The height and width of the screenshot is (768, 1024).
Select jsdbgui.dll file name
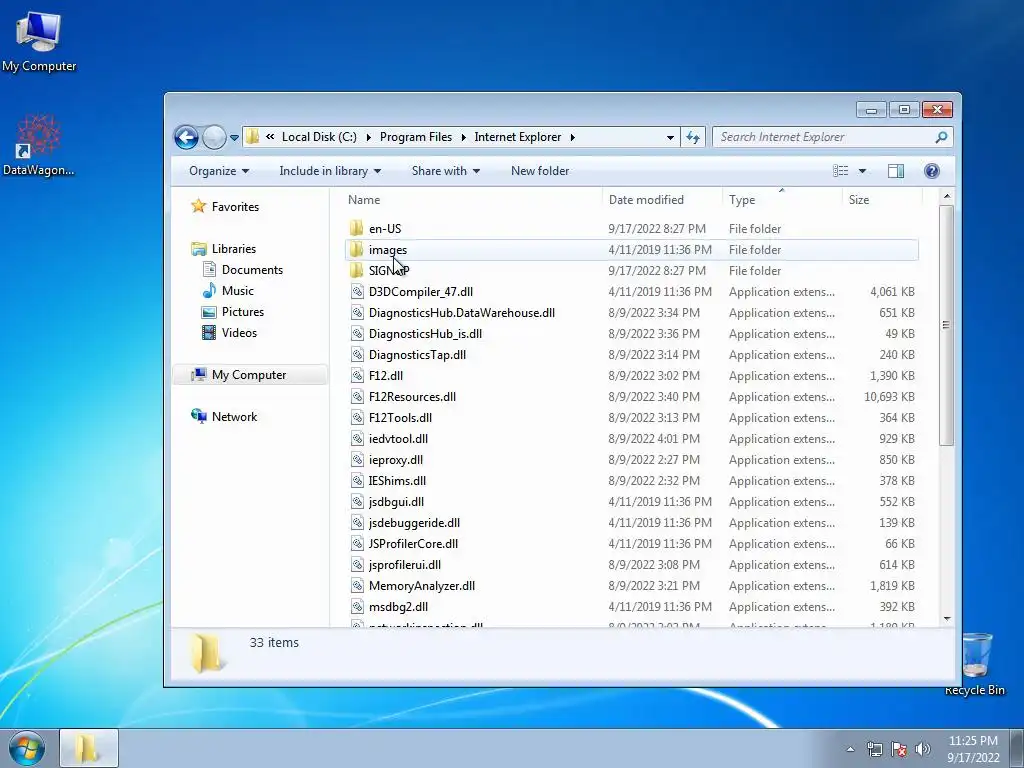tap(396, 502)
